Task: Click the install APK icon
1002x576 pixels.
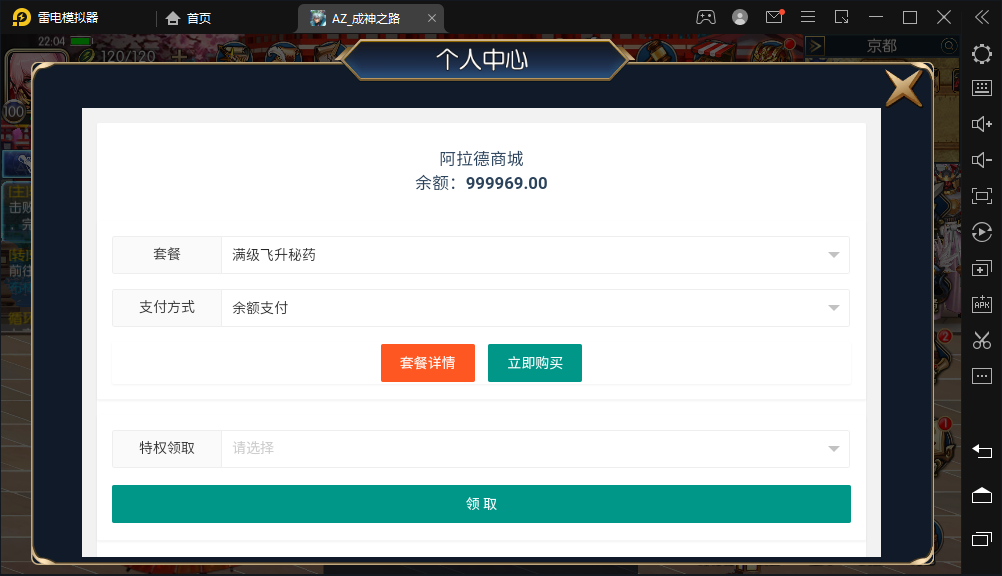Action: pyautogui.click(x=981, y=304)
